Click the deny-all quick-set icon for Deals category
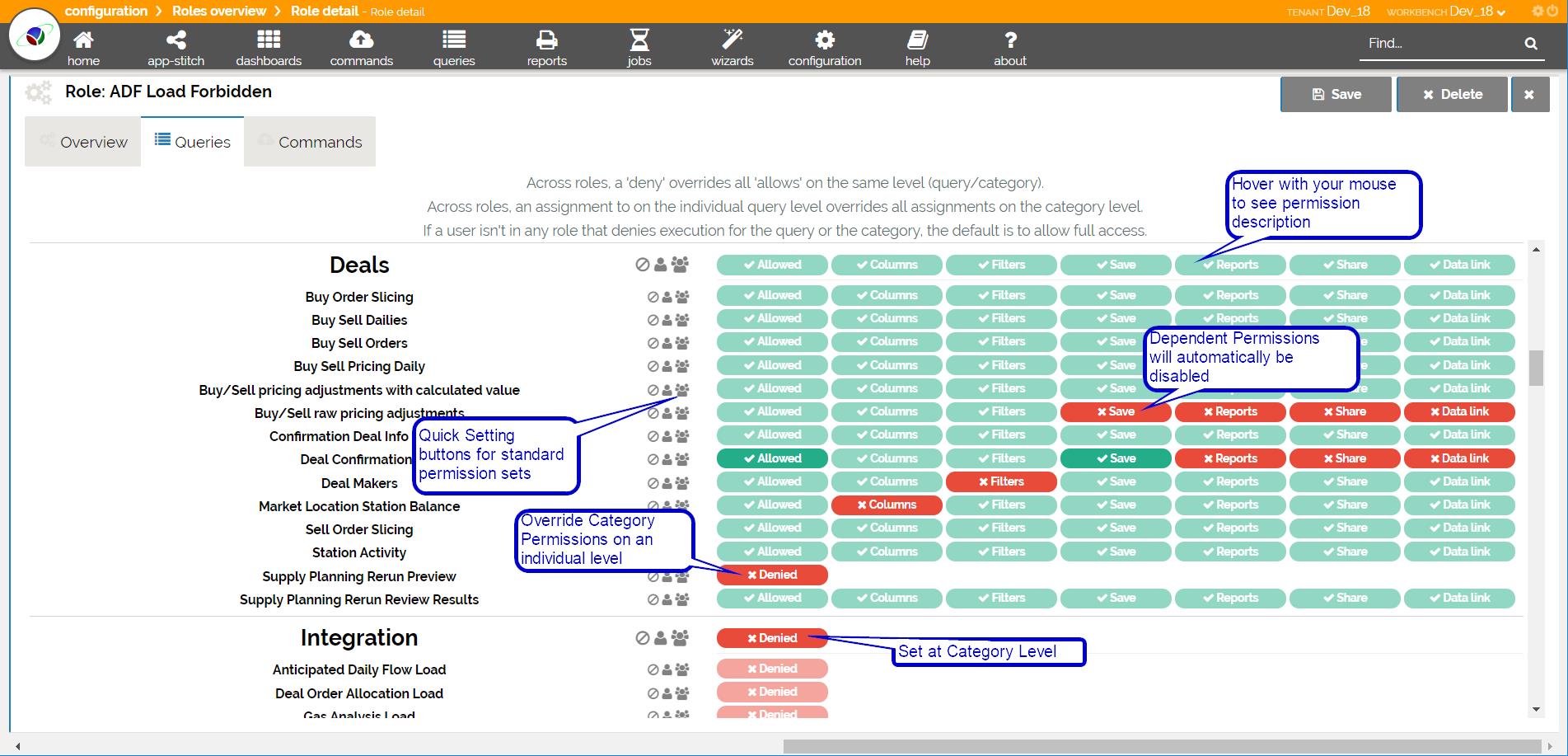1568x756 pixels. click(643, 265)
